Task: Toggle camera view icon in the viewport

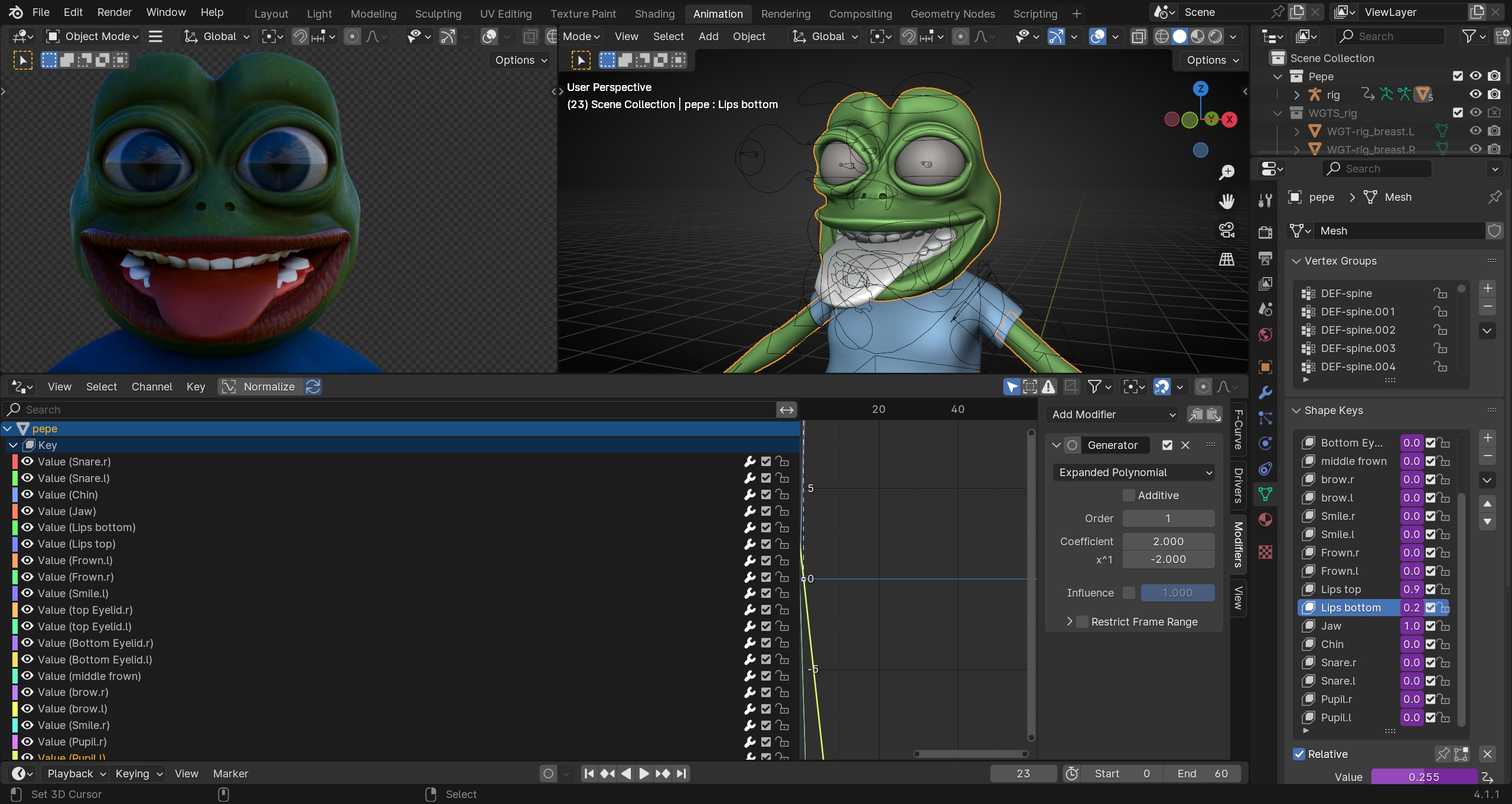Action: [x=1227, y=230]
